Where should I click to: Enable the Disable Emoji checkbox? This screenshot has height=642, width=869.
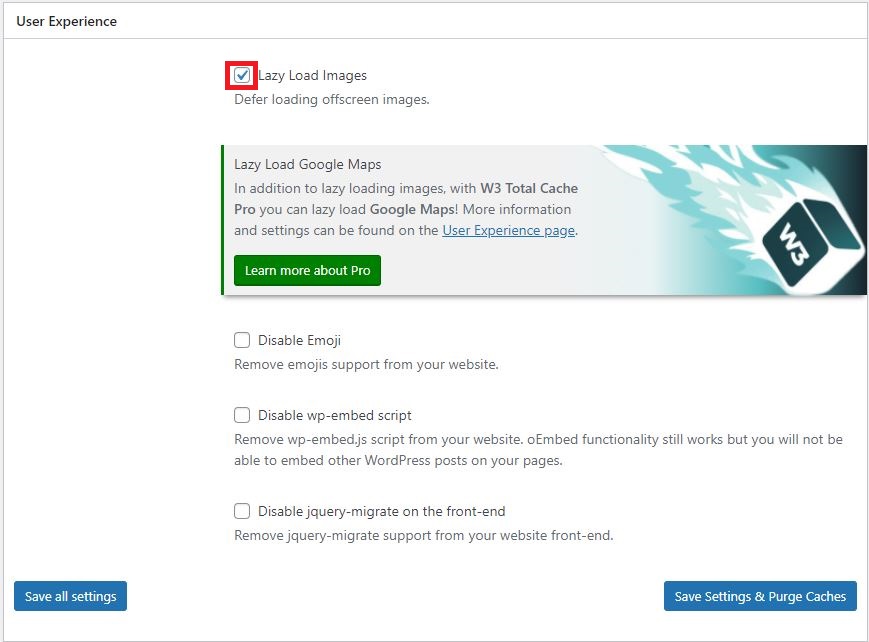(x=242, y=340)
